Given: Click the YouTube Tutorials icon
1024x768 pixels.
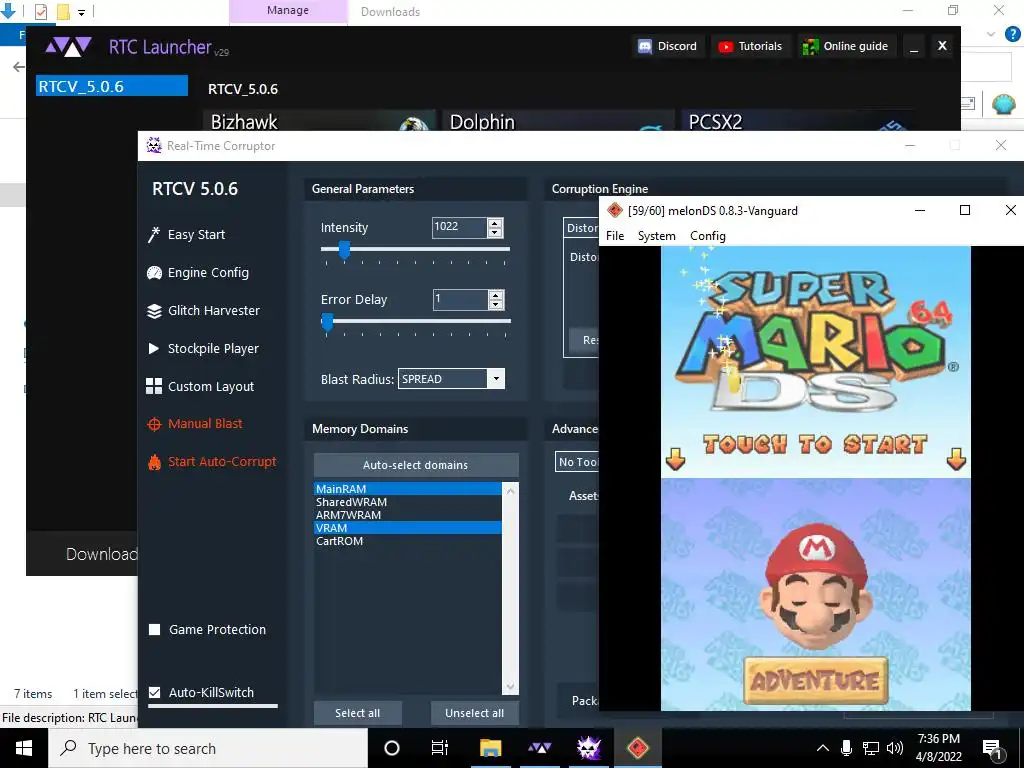Looking at the screenshot, I should pyautogui.click(x=725, y=46).
